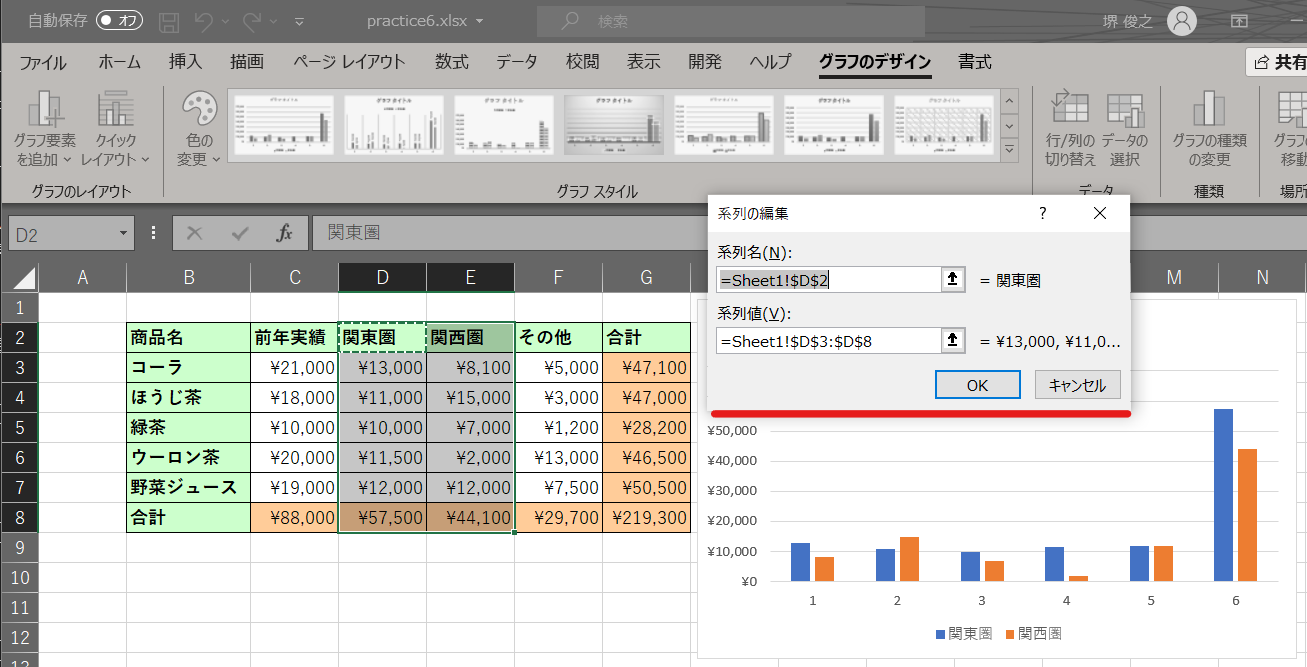Open the practice6.xlsx title dropdown
The image size is (1307, 667).
coord(480,21)
